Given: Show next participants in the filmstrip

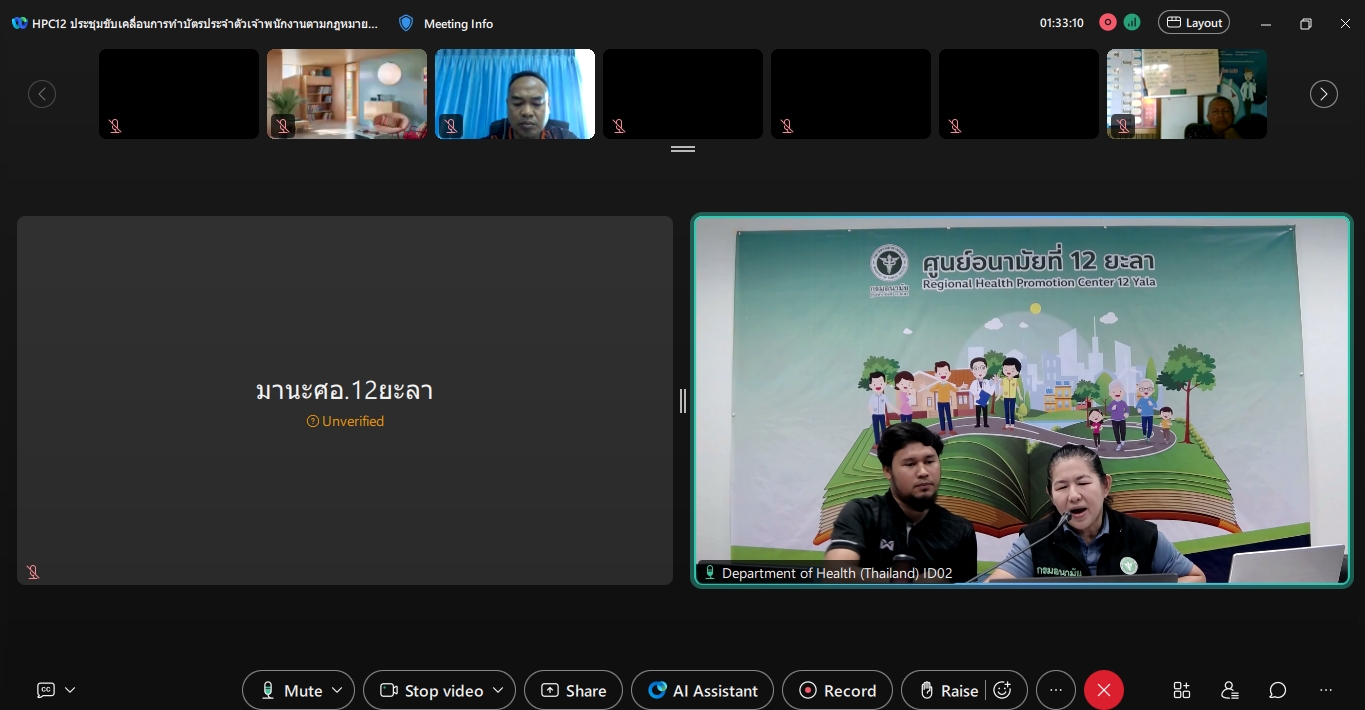Looking at the screenshot, I should (x=1324, y=94).
